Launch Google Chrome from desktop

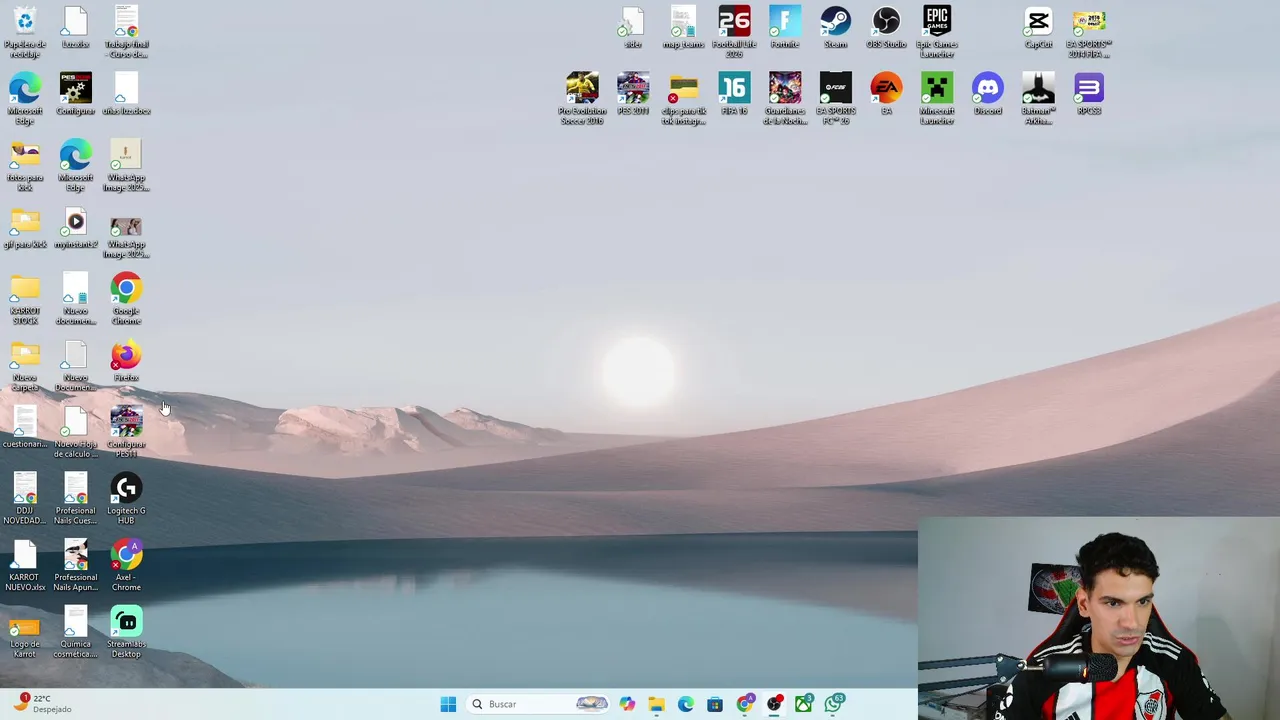126,299
